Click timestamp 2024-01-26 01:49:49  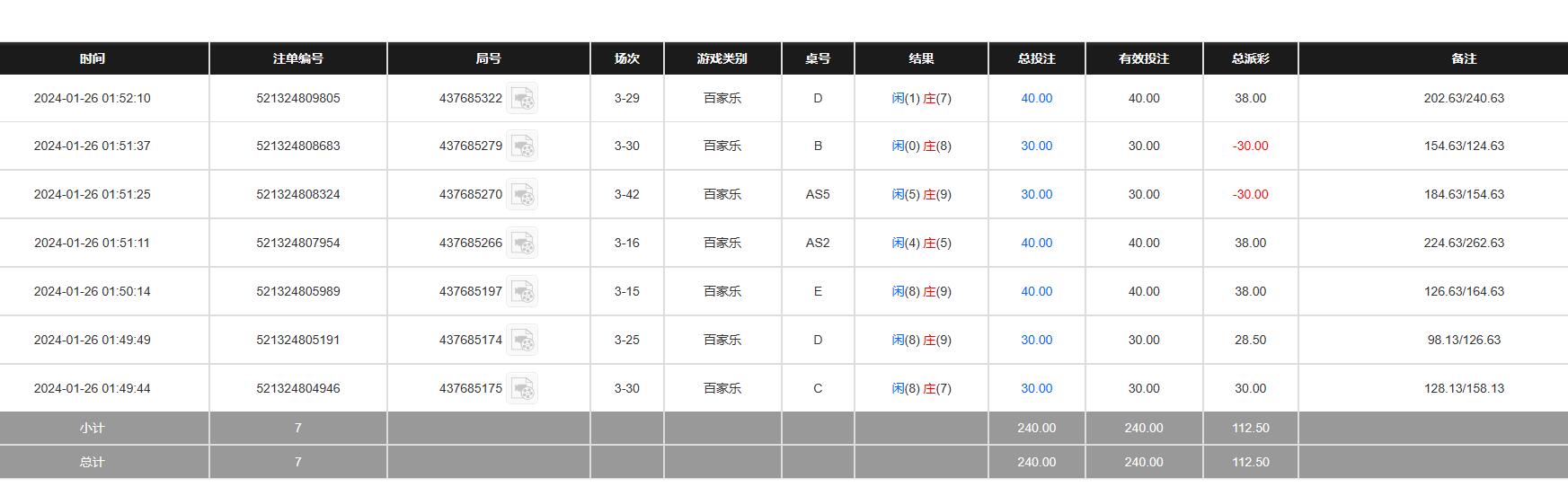93,340
